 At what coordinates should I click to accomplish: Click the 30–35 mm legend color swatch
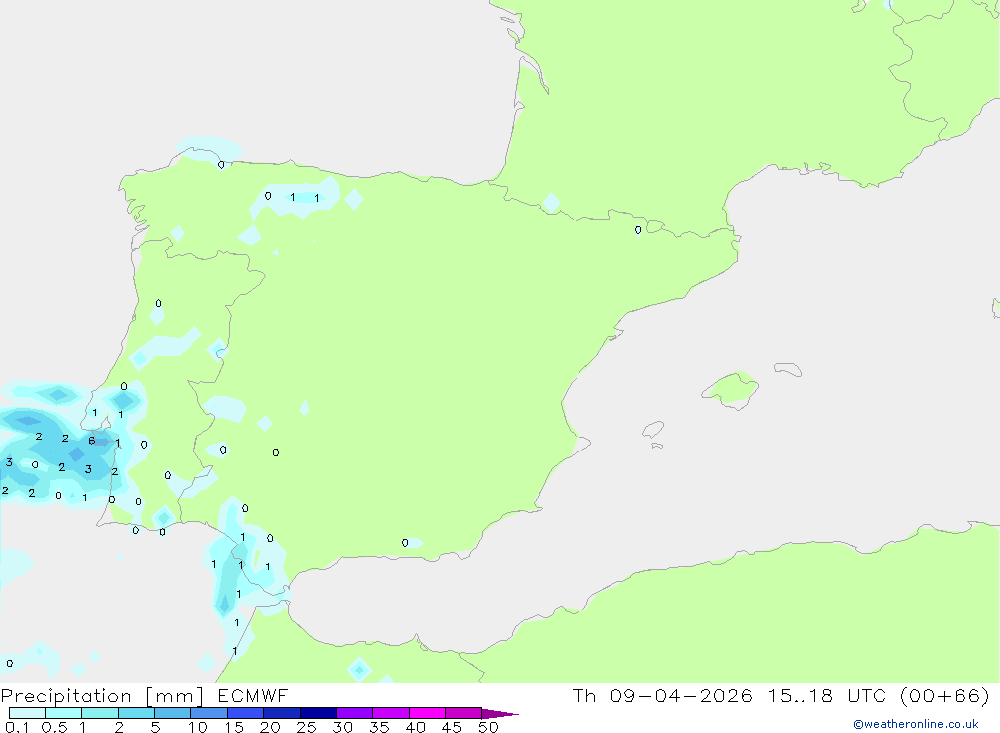pyautogui.click(x=354, y=713)
